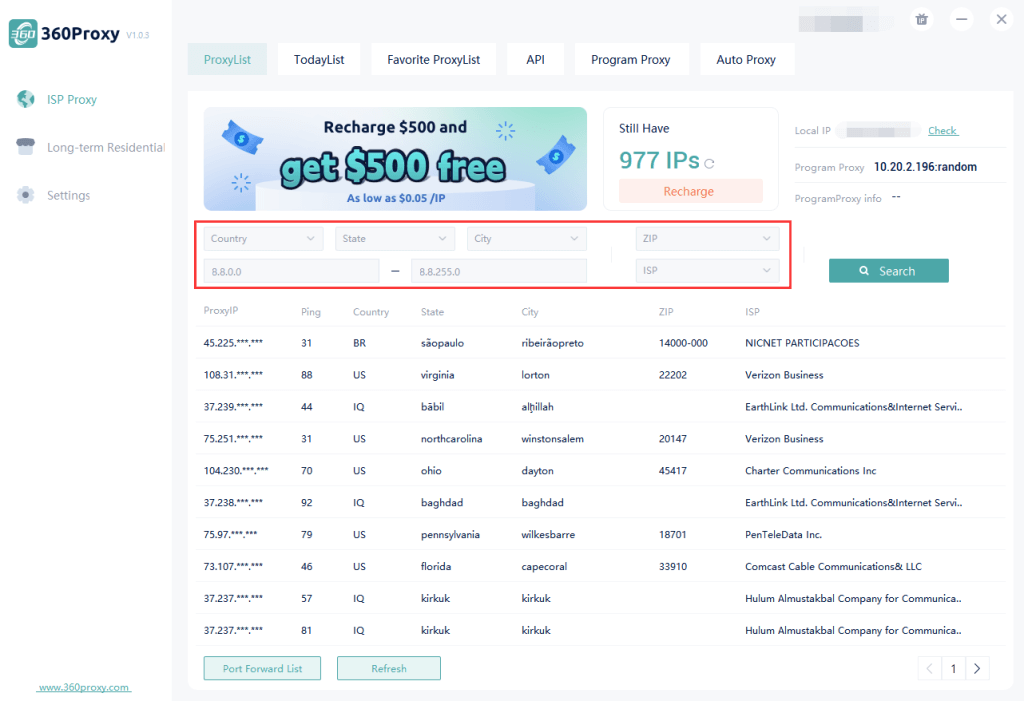Screen dimensions: 1024x701
Task: Click the Long-term Residential icon
Action: point(25,147)
